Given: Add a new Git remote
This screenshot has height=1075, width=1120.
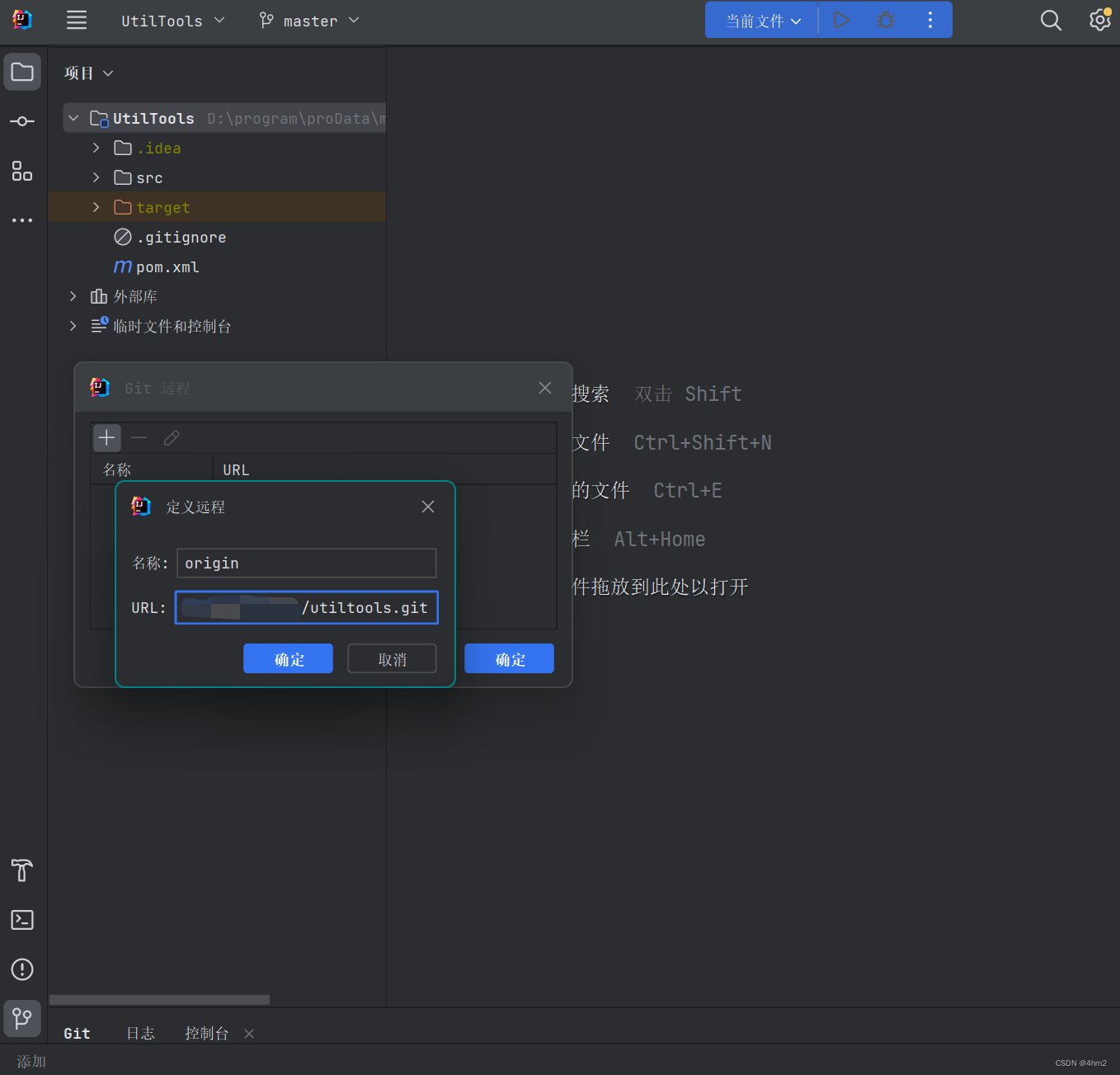Looking at the screenshot, I should tap(106, 437).
